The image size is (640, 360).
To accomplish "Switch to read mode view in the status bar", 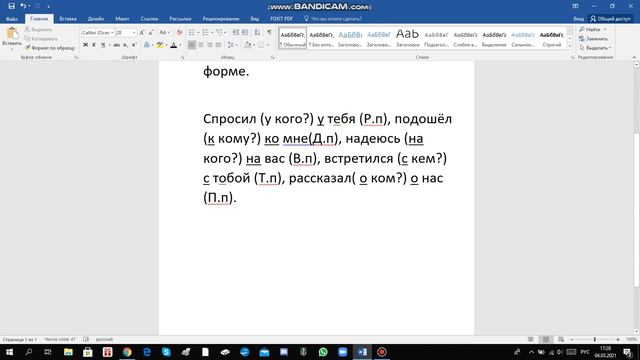I will pyautogui.click(x=531, y=339).
